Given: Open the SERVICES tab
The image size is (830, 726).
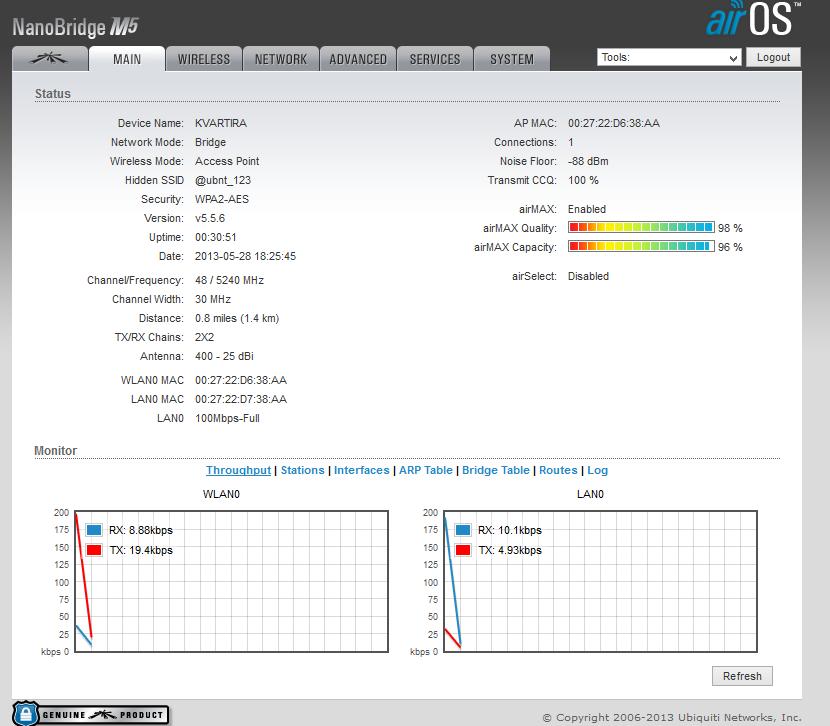Looking at the screenshot, I should 435,59.
